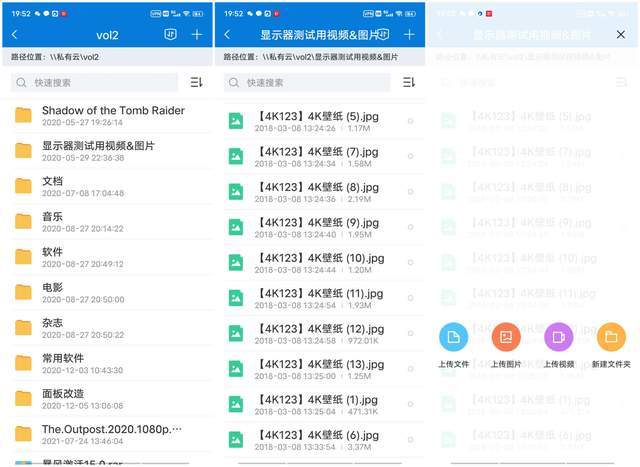Screen dimensions: 640x467
Task: Tap the 上传视频 upload video icon
Action: point(558,338)
